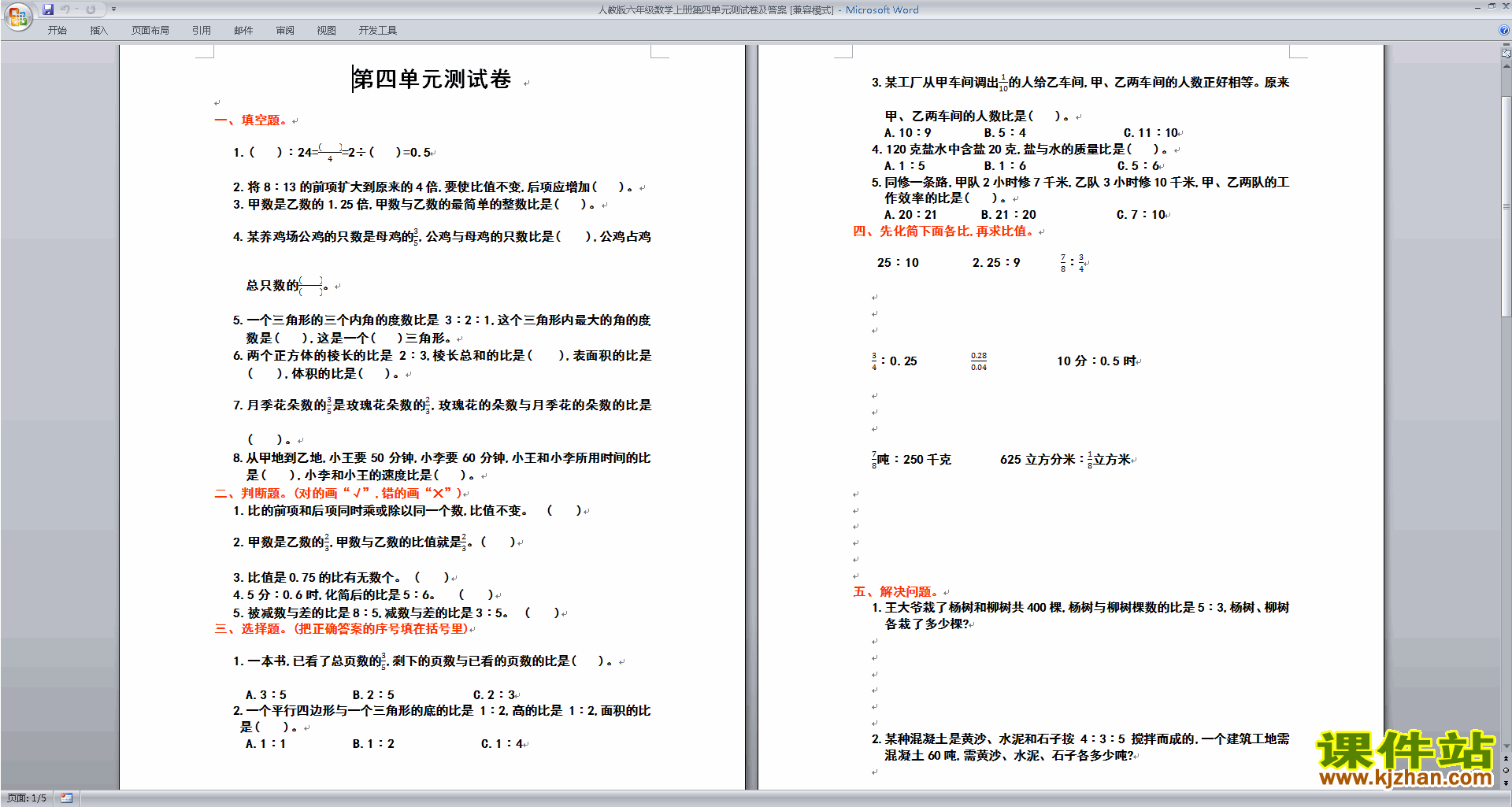Click the title 第四单元测试卷

click(x=432, y=79)
